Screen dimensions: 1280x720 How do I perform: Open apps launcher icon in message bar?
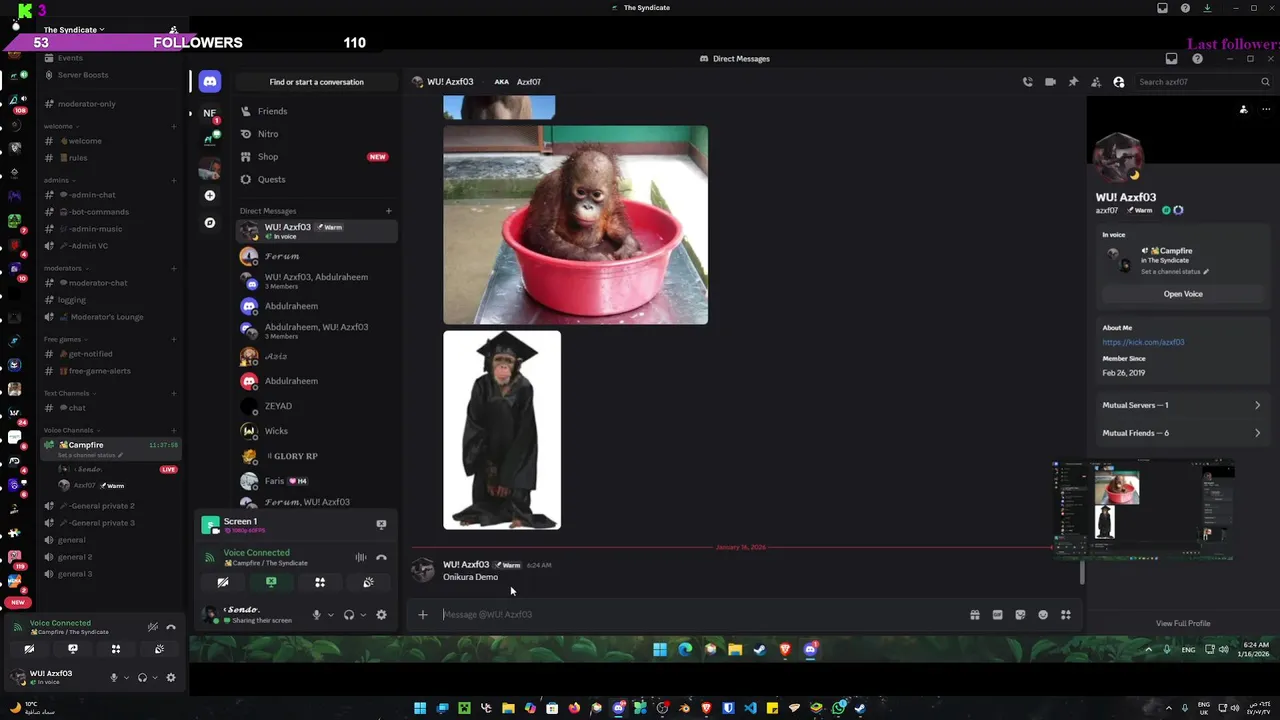tap(1066, 615)
